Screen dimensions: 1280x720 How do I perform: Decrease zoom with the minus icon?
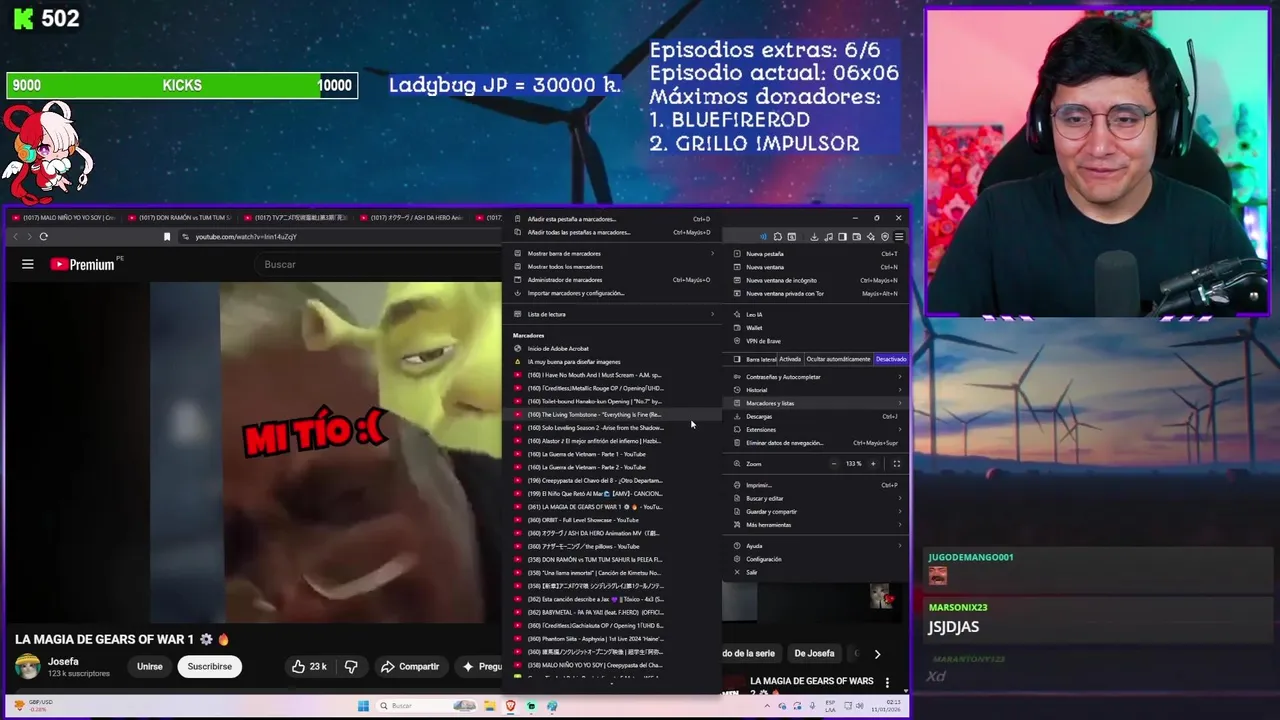point(834,464)
